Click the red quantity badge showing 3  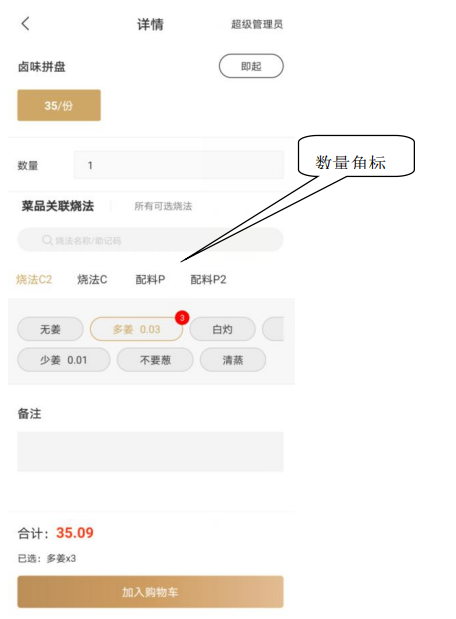[x=182, y=317]
